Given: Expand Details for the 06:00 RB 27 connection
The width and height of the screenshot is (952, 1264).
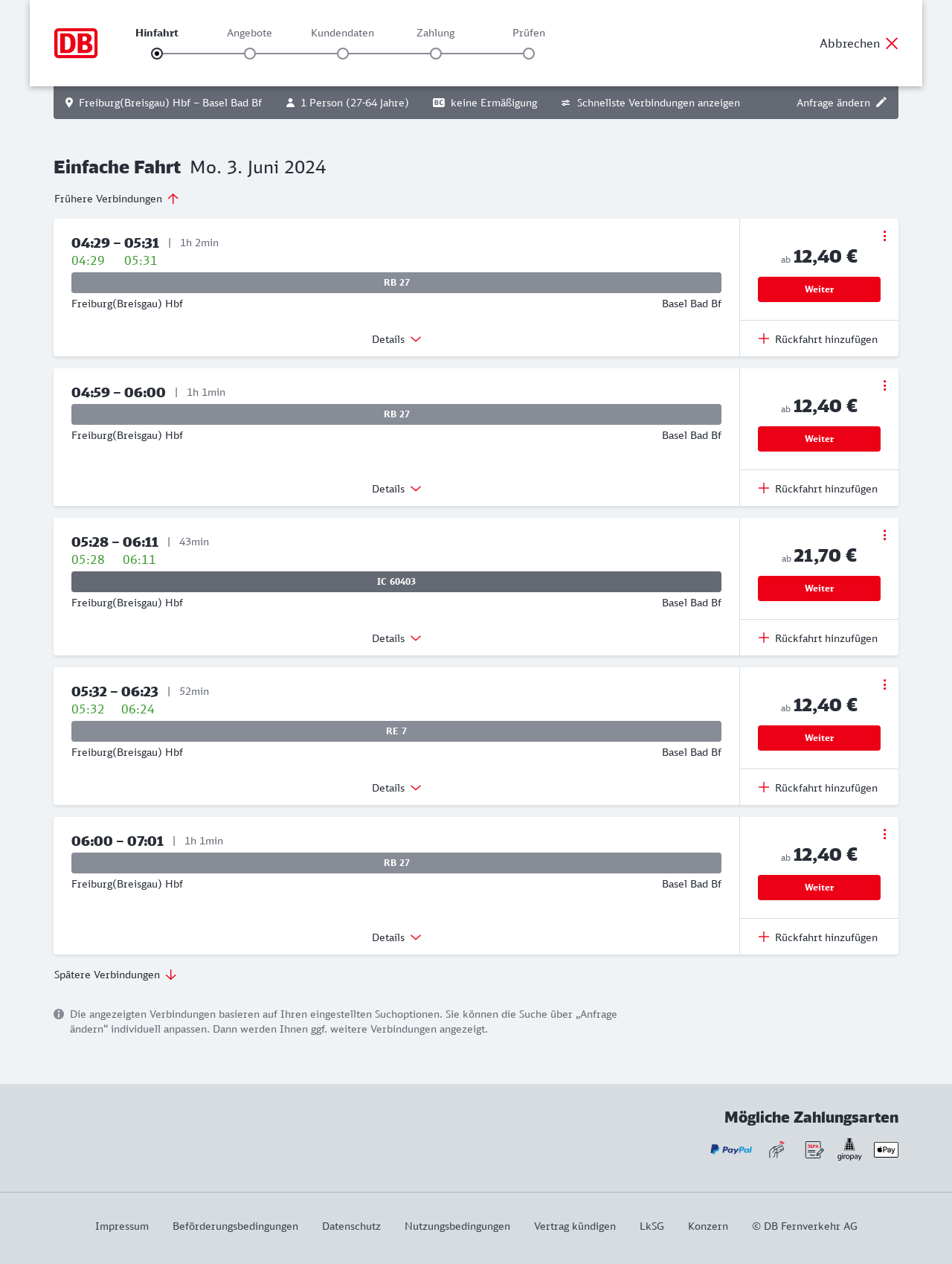Looking at the screenshot, I should [396, 937].
